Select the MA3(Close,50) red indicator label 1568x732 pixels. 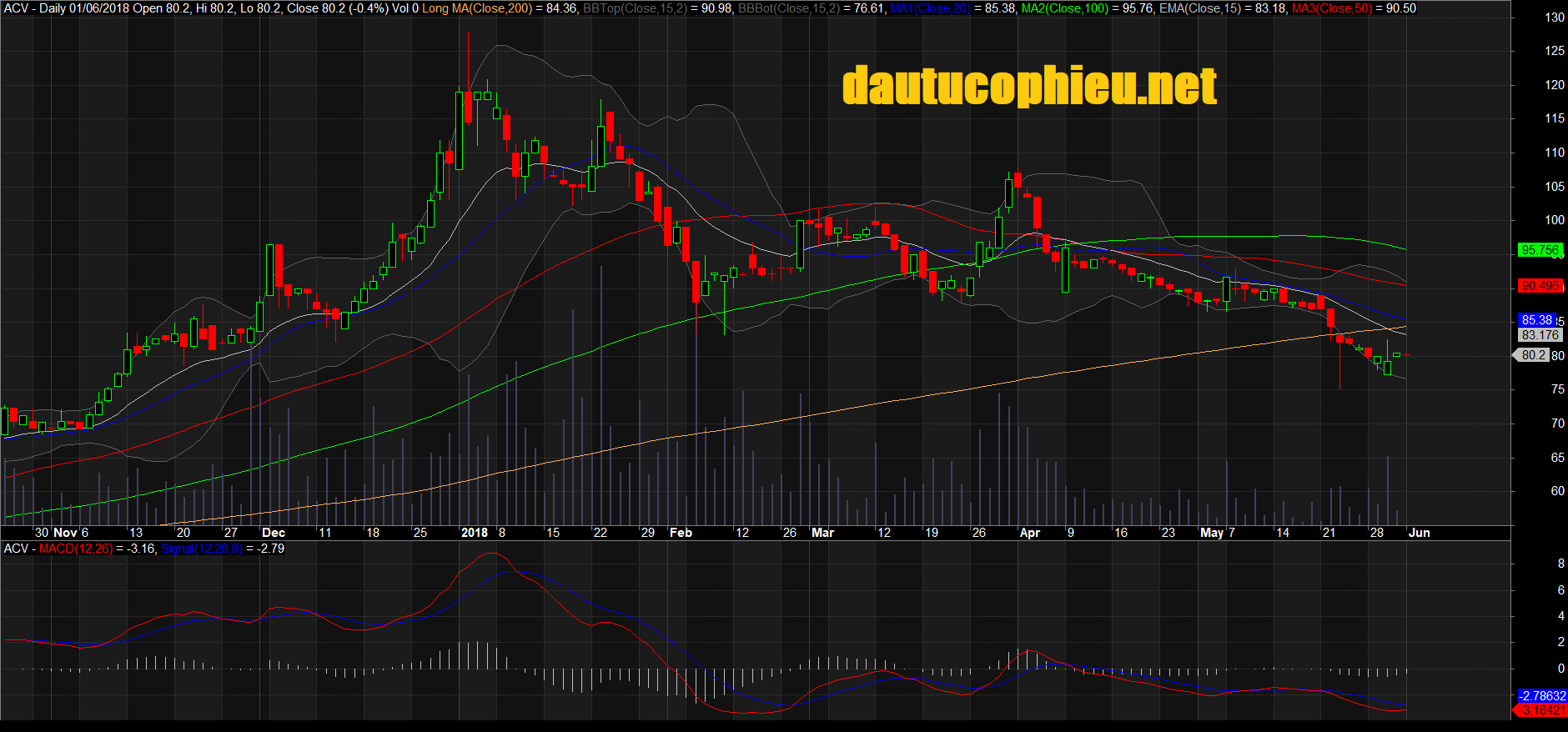[x=1331, y=8]
